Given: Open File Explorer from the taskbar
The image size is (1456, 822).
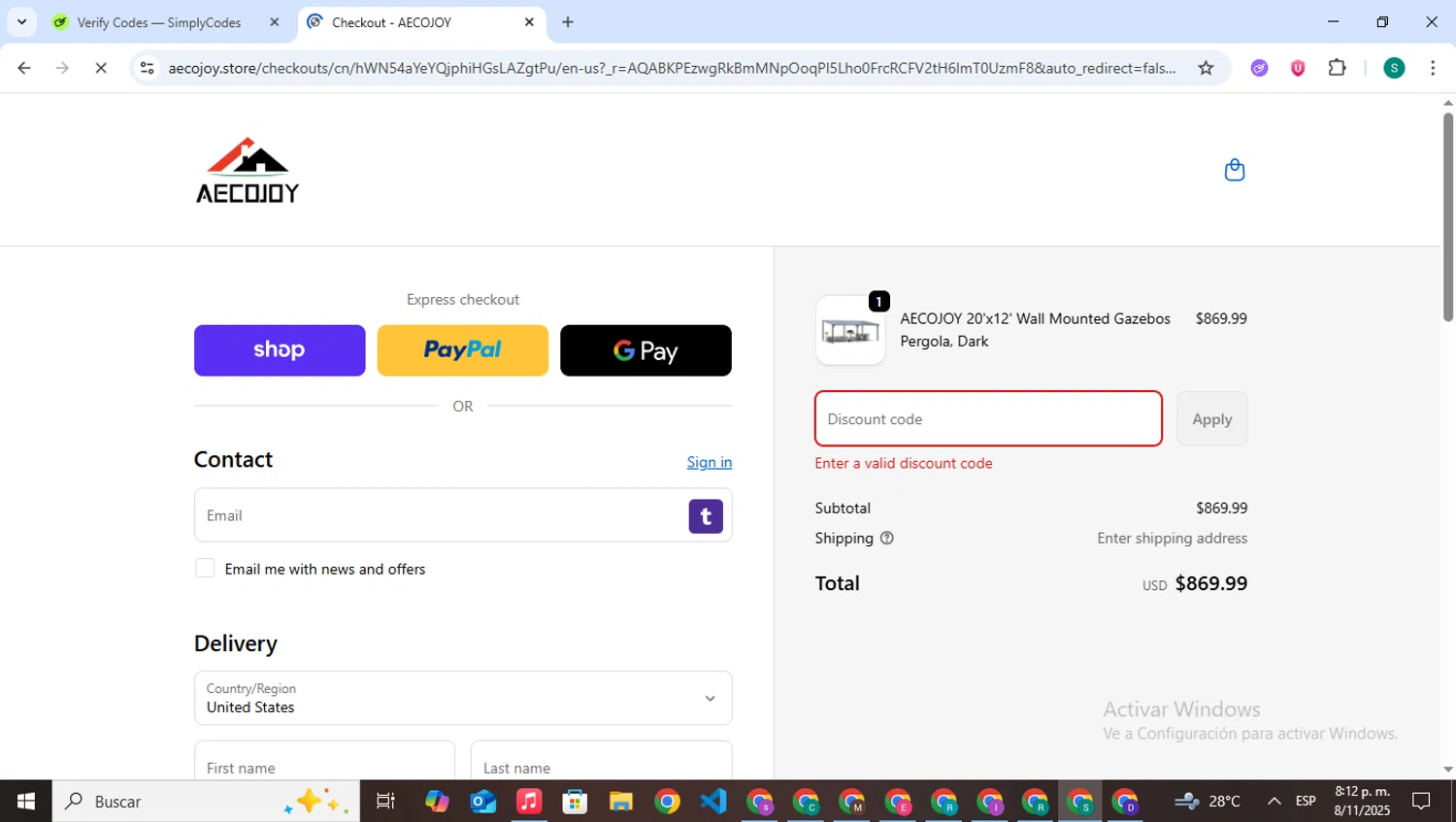Looking at the screenshot, I should [621, 802].
